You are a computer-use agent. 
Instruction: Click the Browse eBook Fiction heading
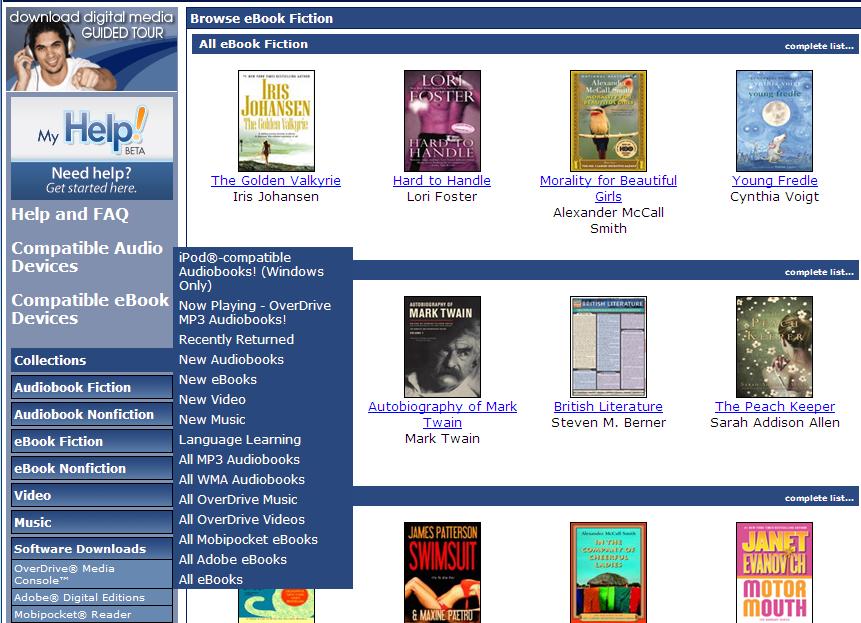click(x=261, y=18)
